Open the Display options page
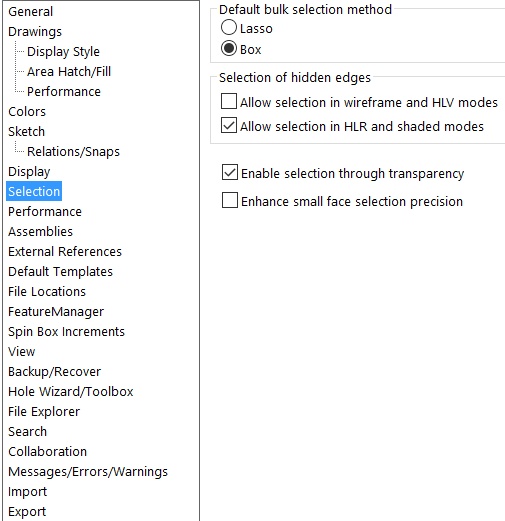This screenshot has width=505, height=521. (29, 172)
